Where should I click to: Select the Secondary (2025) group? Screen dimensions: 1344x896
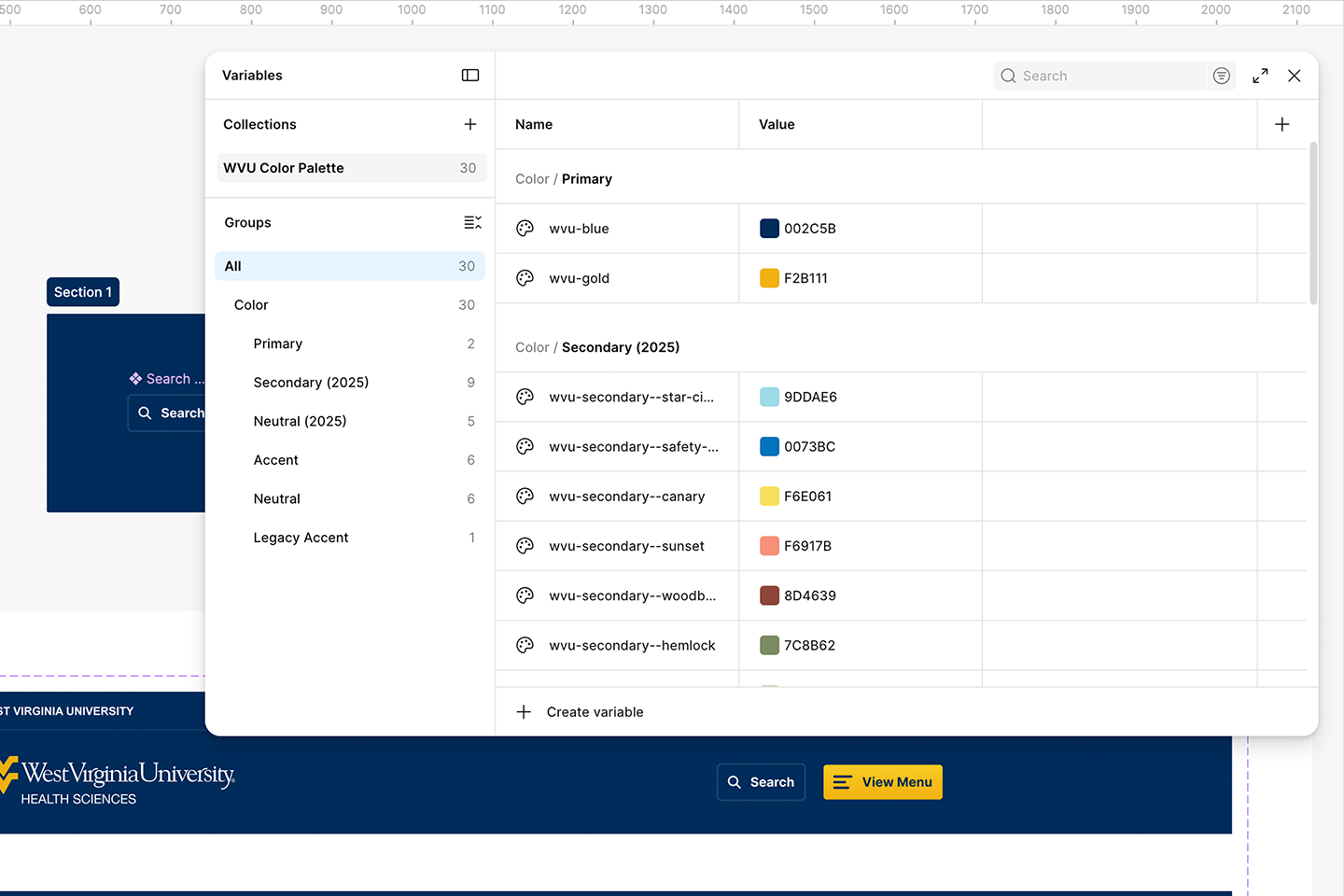point(350,383)
